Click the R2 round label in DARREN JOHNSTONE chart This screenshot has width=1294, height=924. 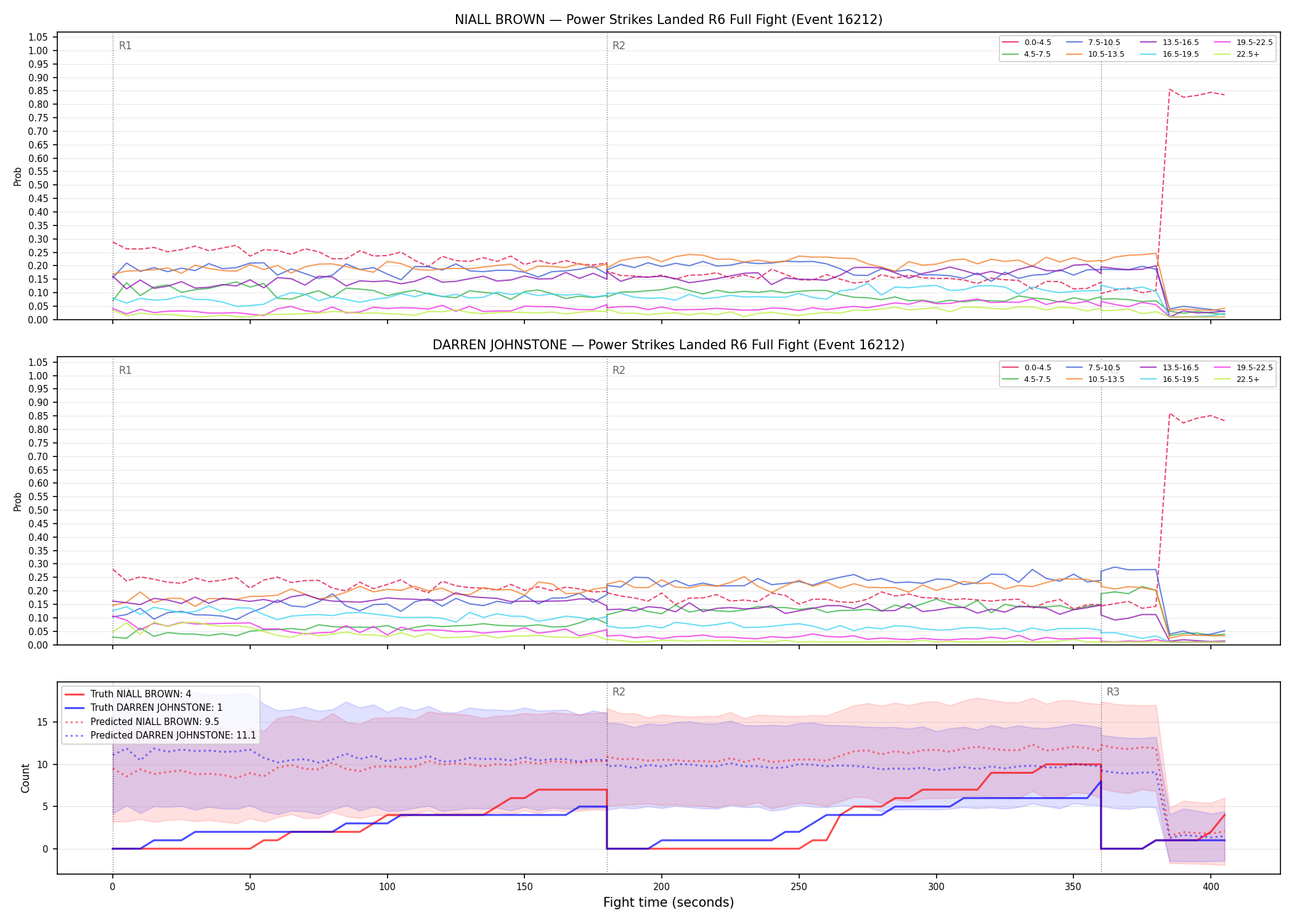(x=619, y=370)
